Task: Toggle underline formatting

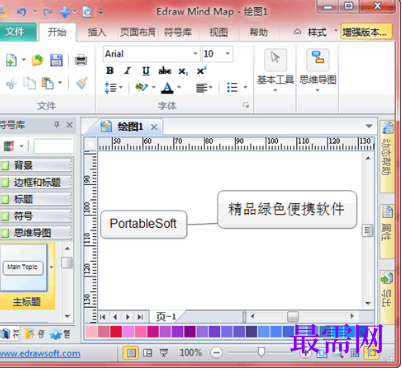Action: (146, 71)
